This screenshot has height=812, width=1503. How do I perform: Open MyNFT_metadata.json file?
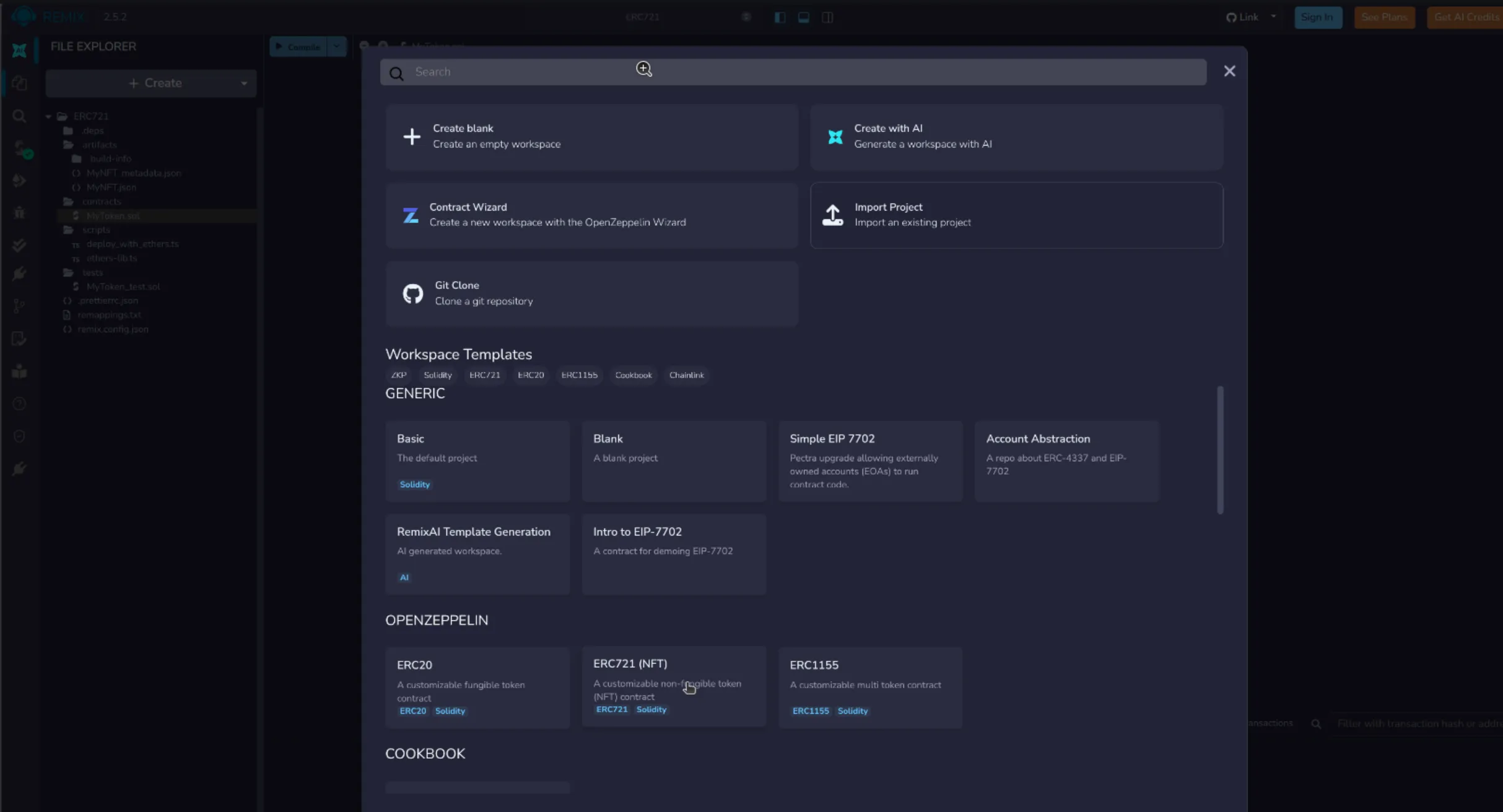click(x=134, y=173)
